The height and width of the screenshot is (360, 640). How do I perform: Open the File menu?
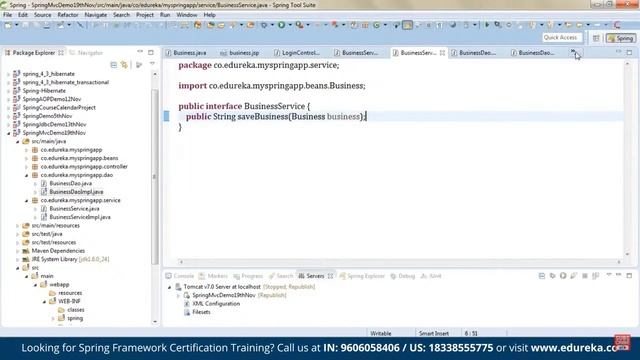tap(7, 15)
